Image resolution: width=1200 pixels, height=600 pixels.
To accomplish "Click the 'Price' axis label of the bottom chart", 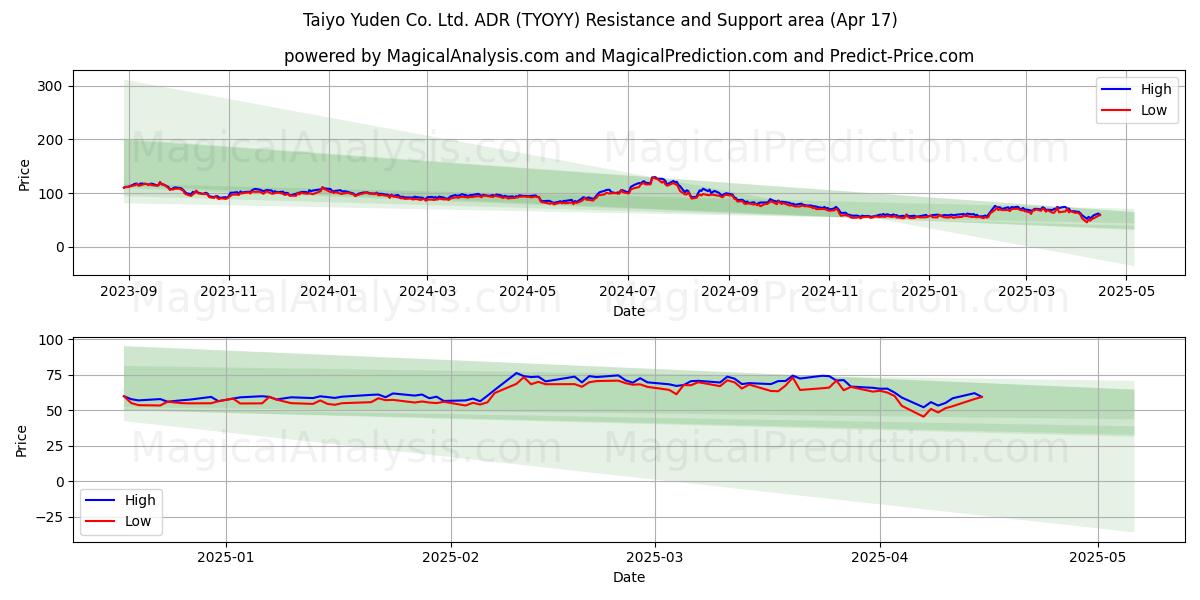I will pyautogui.click(x=22, y=439).
